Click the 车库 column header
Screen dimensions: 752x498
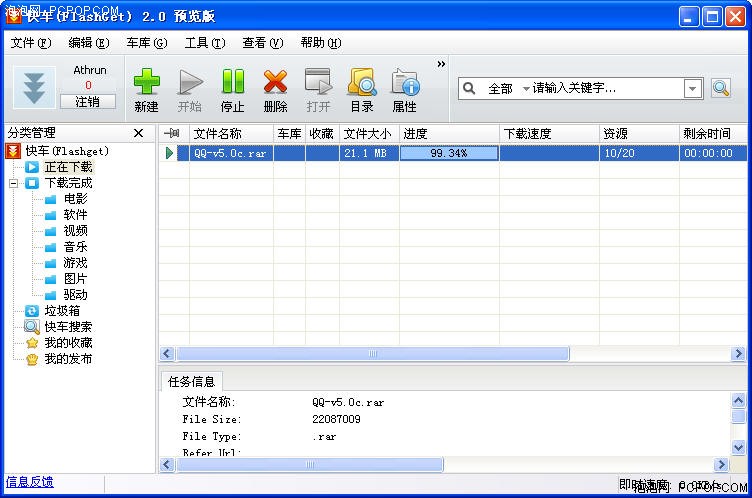(289, 133)
